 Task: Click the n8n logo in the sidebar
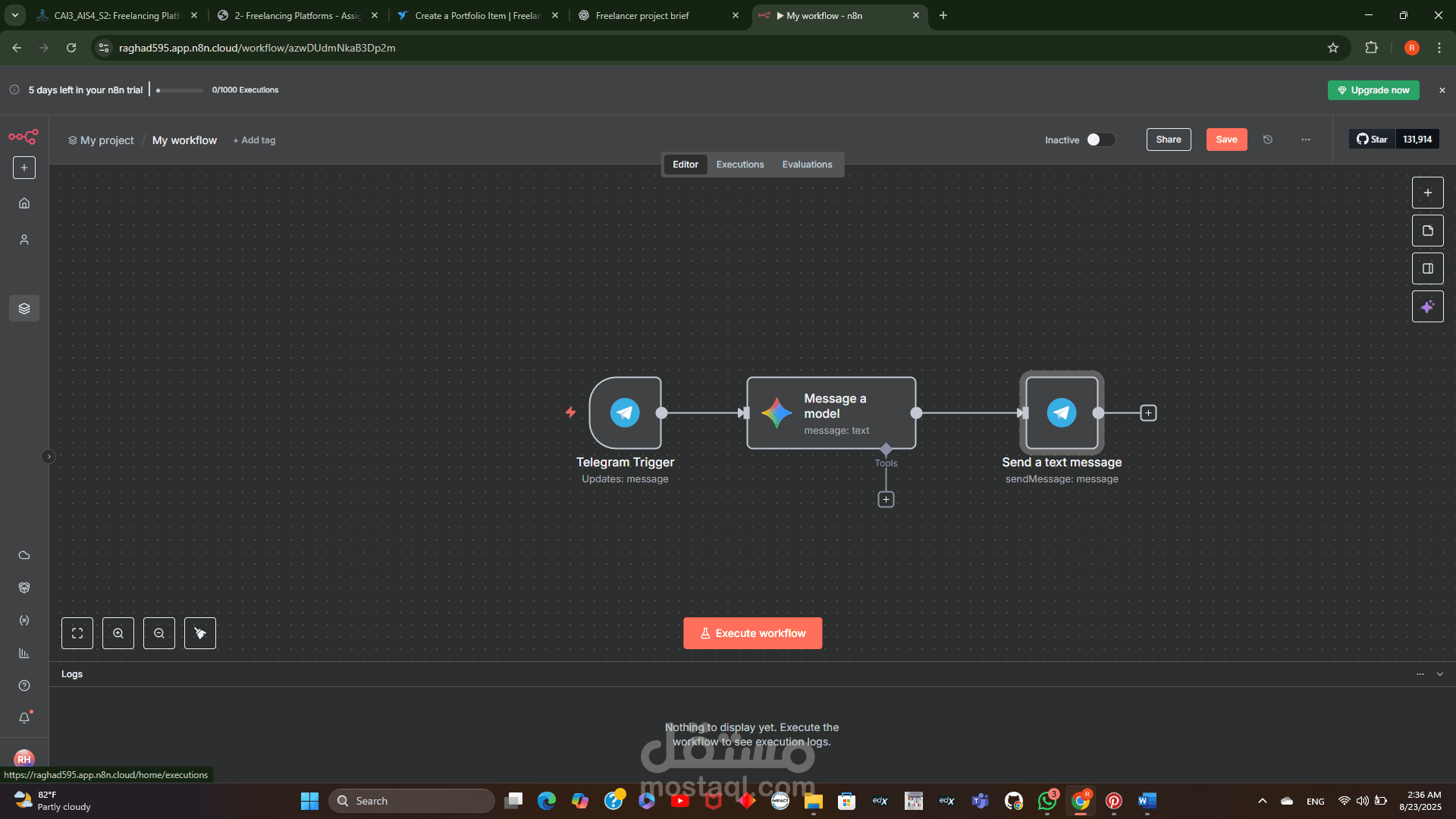click(24, 137)
